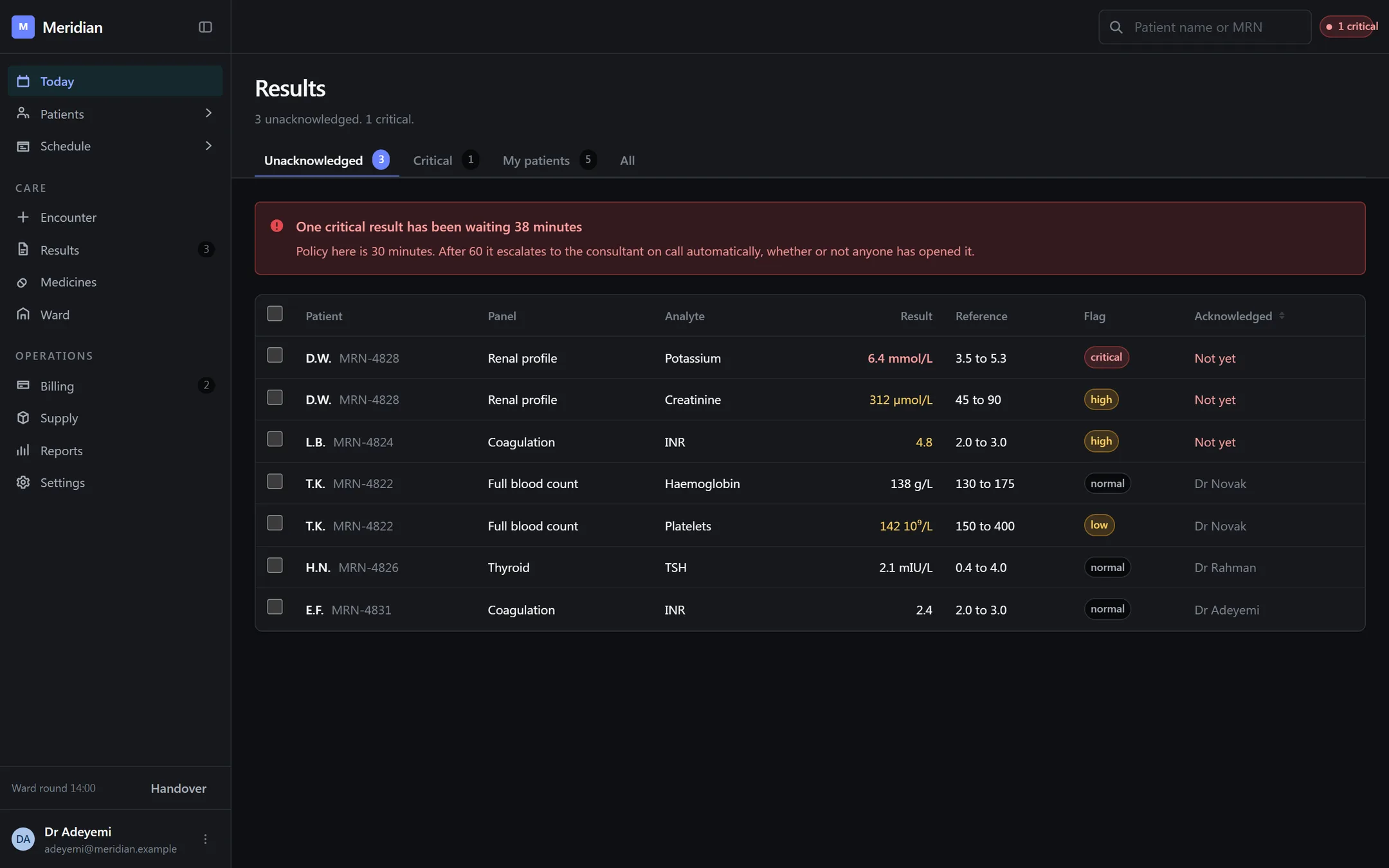Click the Schedule icon in sidebar

23,146
